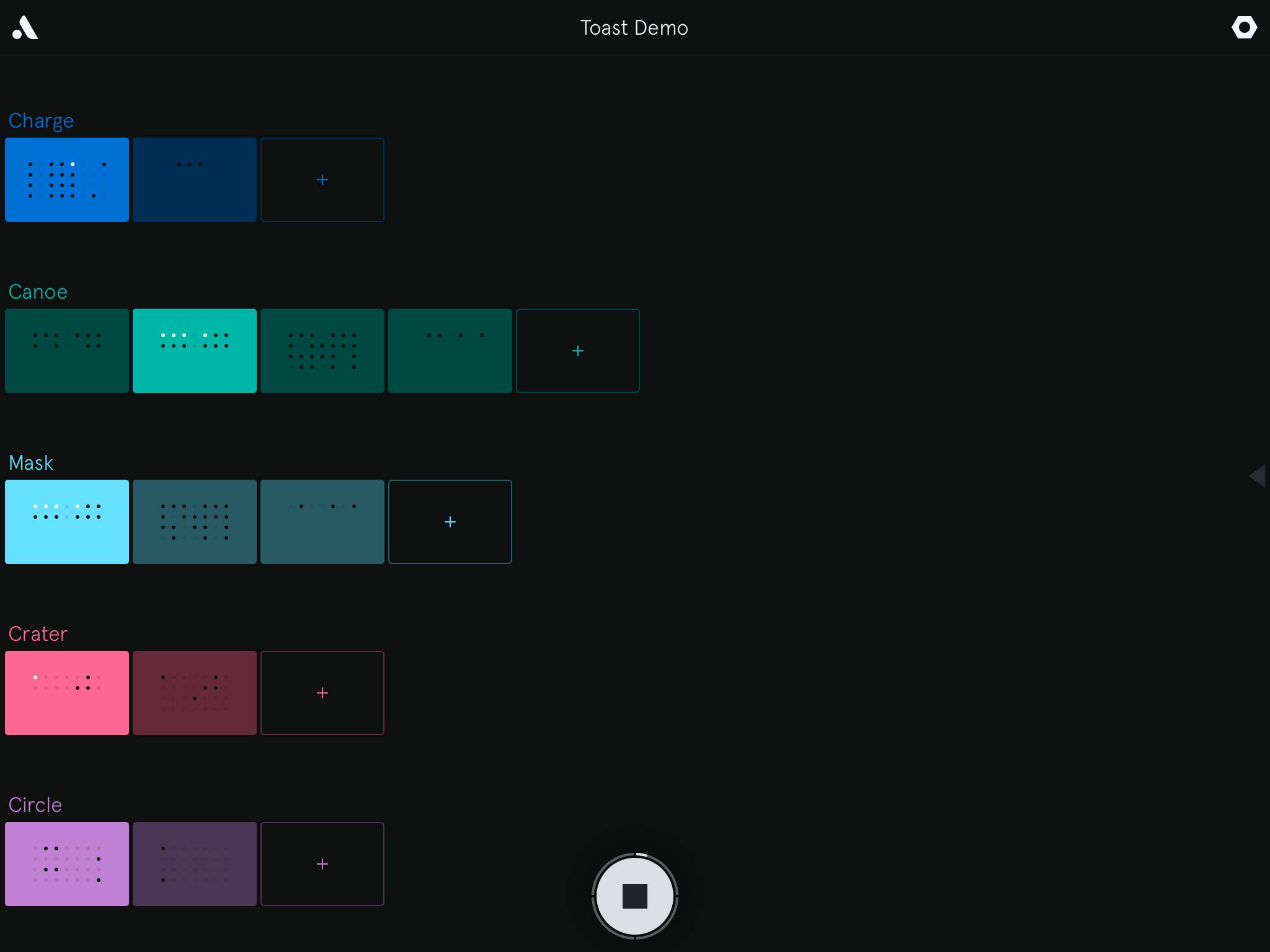Open the Mask instrument label

tap(31, 463)
